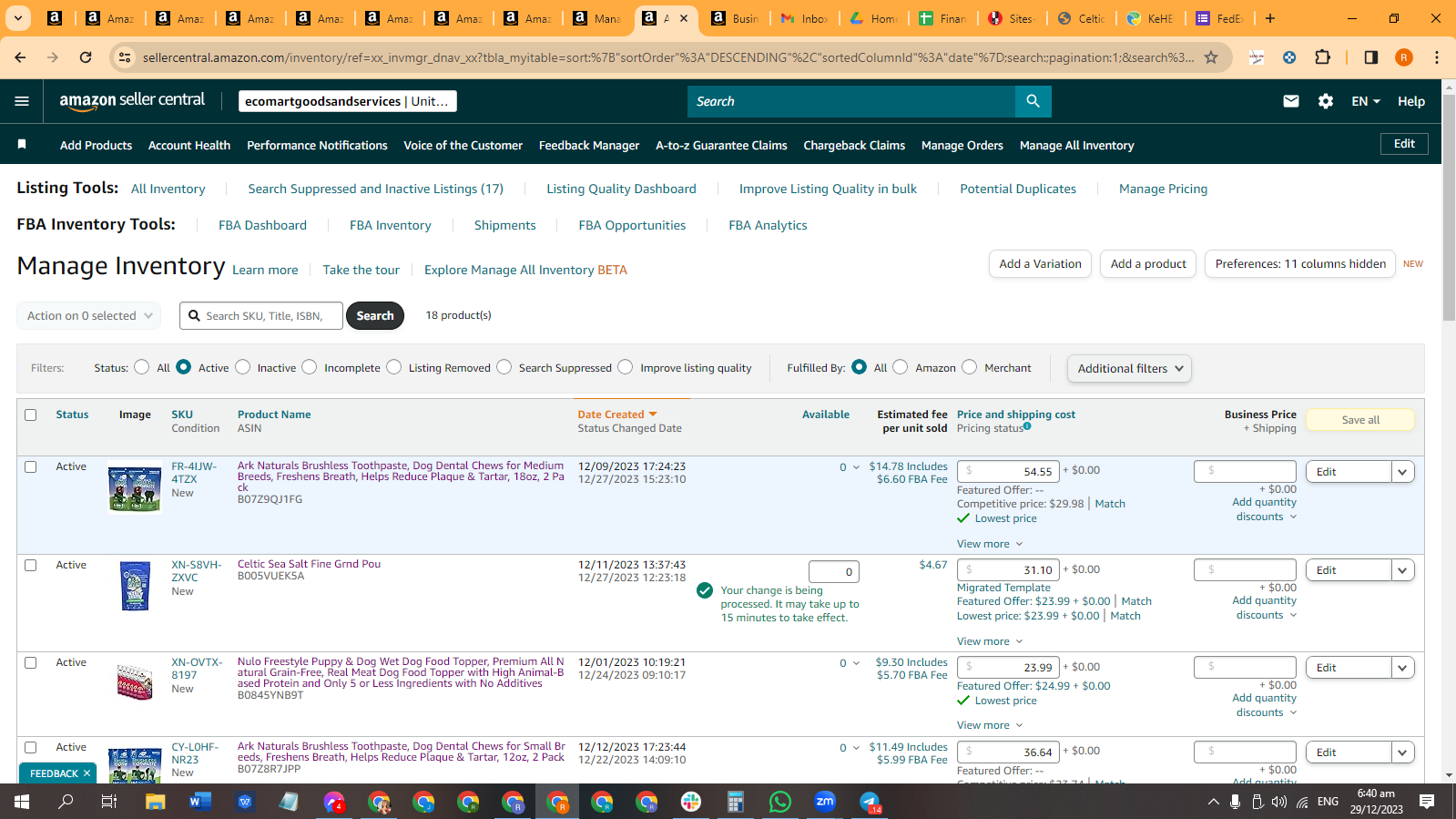Image resolution: width=1456 pixels, height=819 pixels.
Task: Tick the select-all checkbox in table header
Action: [x=31, y=415]
